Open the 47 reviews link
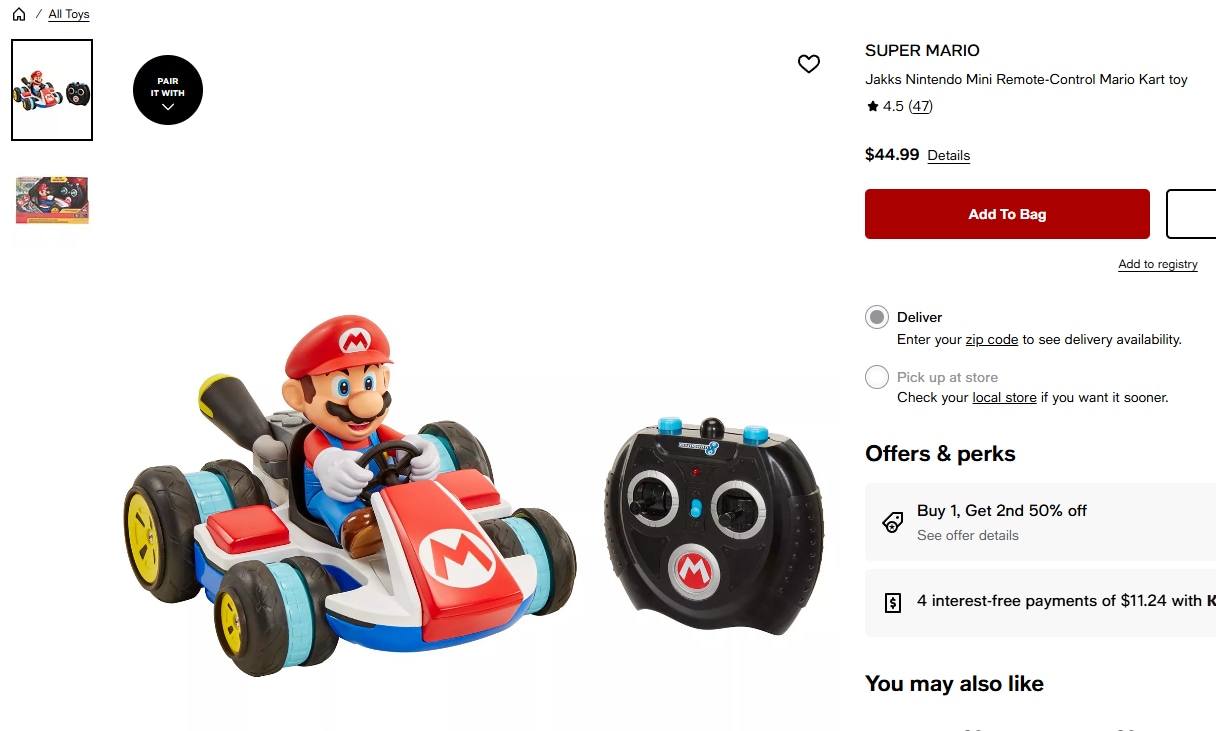Image resolution: width=1216 pixels, height=731 pixels. (x=920, y=107)
